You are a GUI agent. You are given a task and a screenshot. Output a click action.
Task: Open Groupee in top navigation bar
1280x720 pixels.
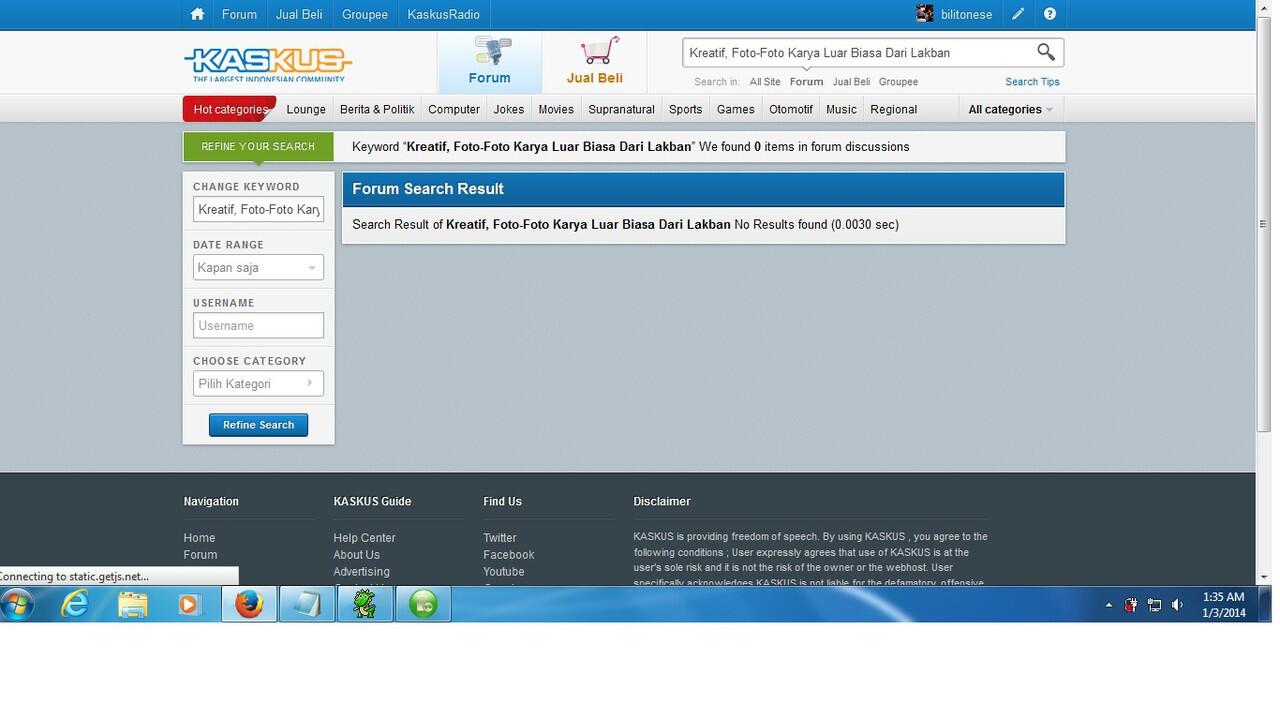[365, 14]
